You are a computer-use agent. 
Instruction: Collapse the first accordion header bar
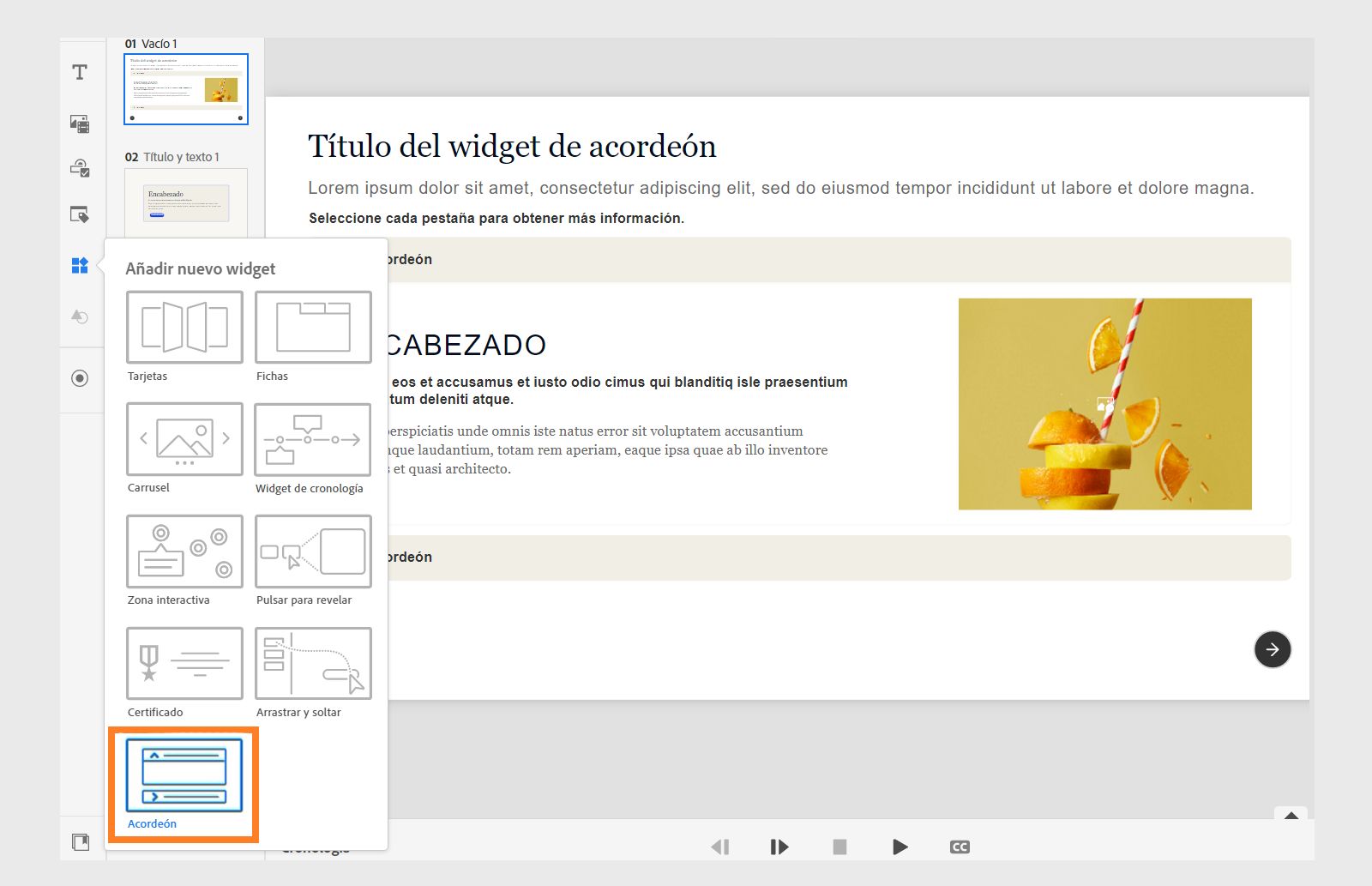click(839, 260)
